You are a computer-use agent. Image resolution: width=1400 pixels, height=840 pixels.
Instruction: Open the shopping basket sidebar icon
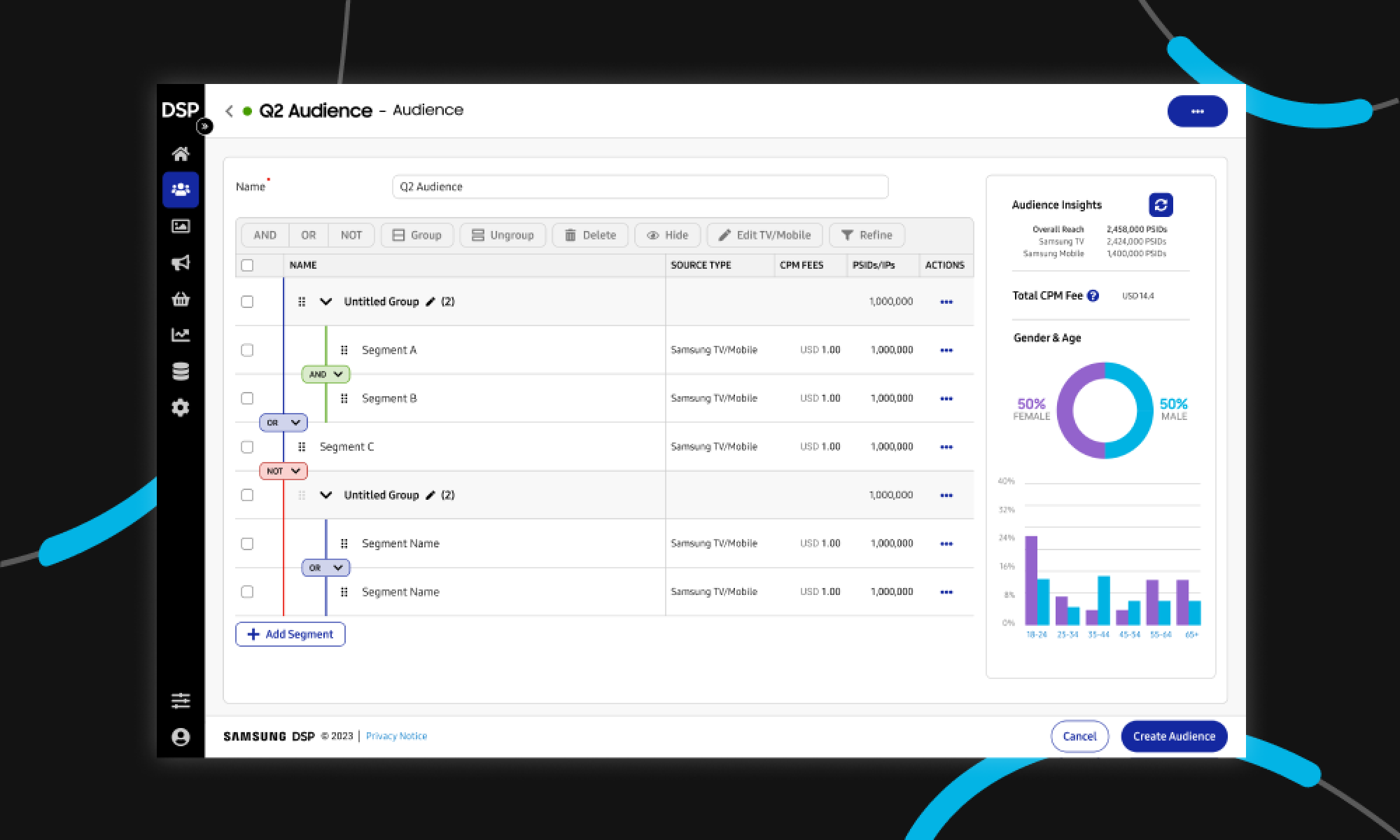(181, 300)
